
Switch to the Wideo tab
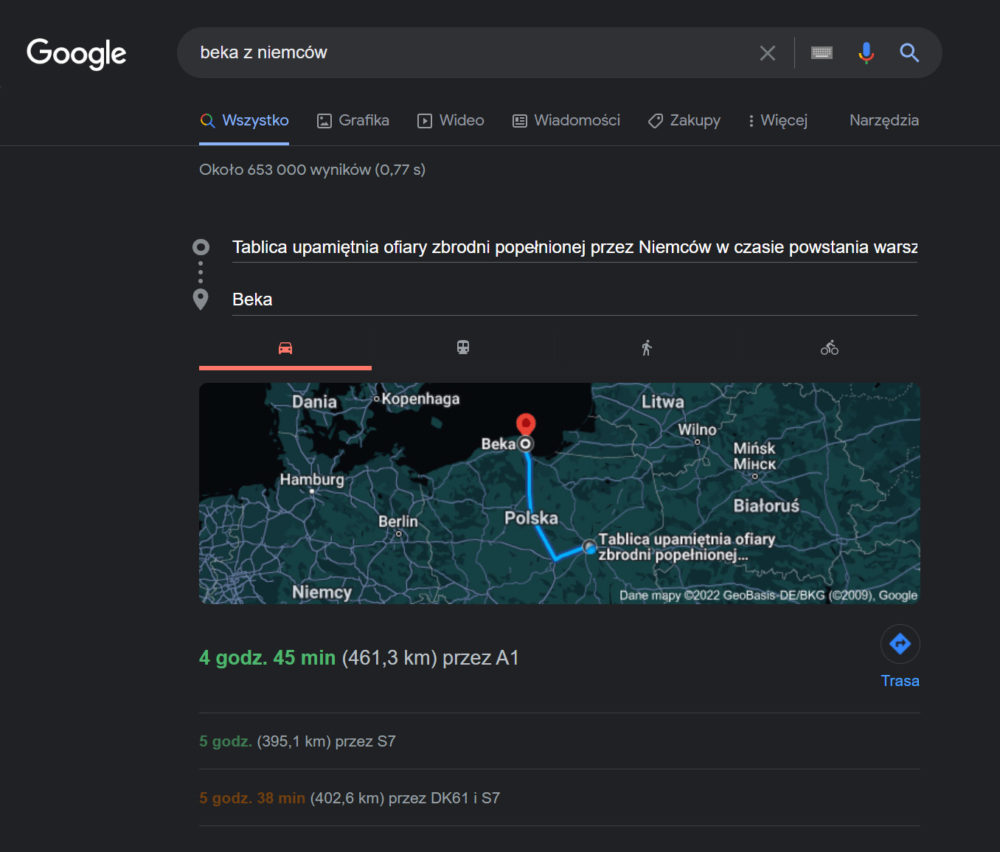451,121
